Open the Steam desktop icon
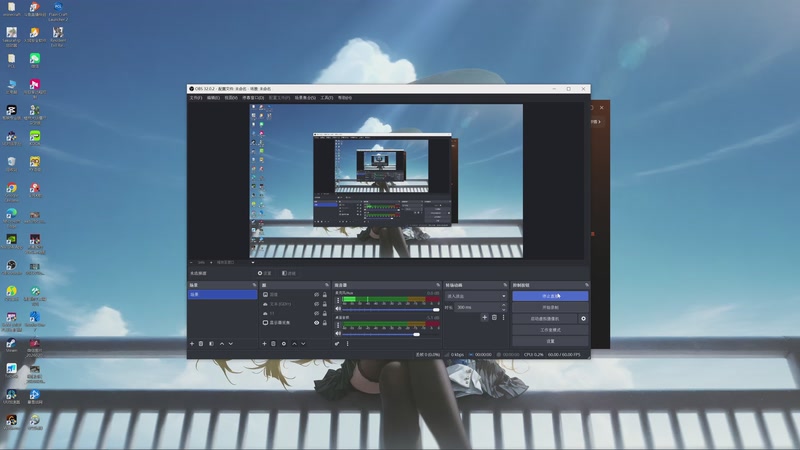800x450 pixels. click(x=11, y=344)
